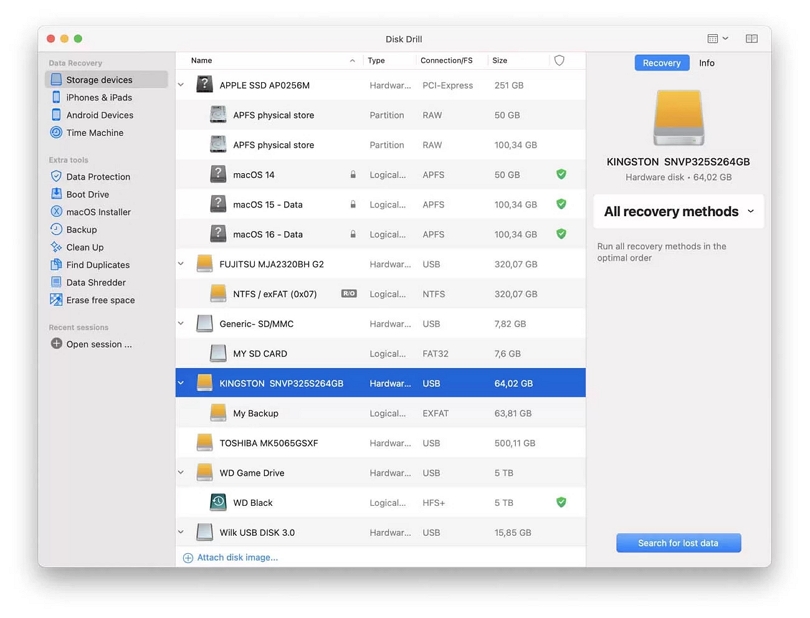Open Data Protection tool
The width and height of the screenshot is (810, 618).
pos(98,177)
